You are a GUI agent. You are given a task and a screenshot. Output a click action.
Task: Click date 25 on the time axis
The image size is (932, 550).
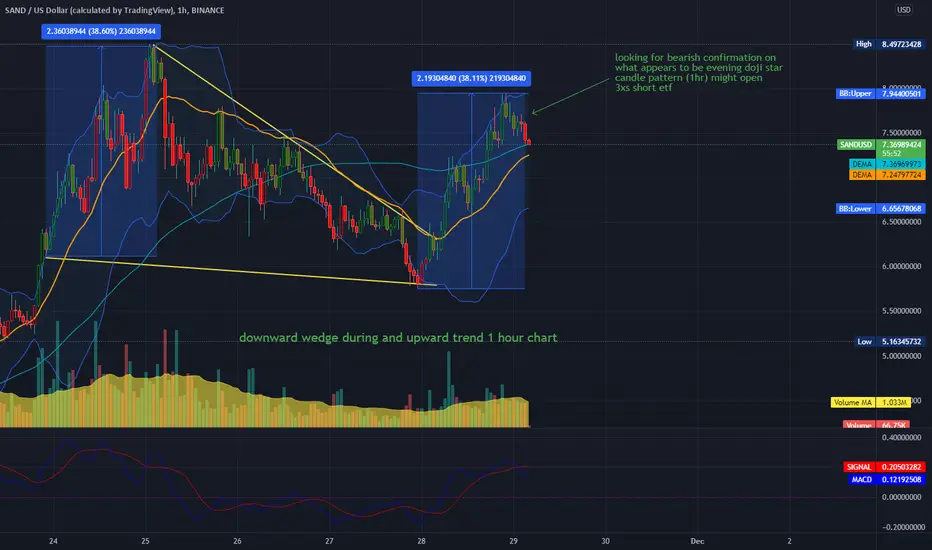click(146, 541)
